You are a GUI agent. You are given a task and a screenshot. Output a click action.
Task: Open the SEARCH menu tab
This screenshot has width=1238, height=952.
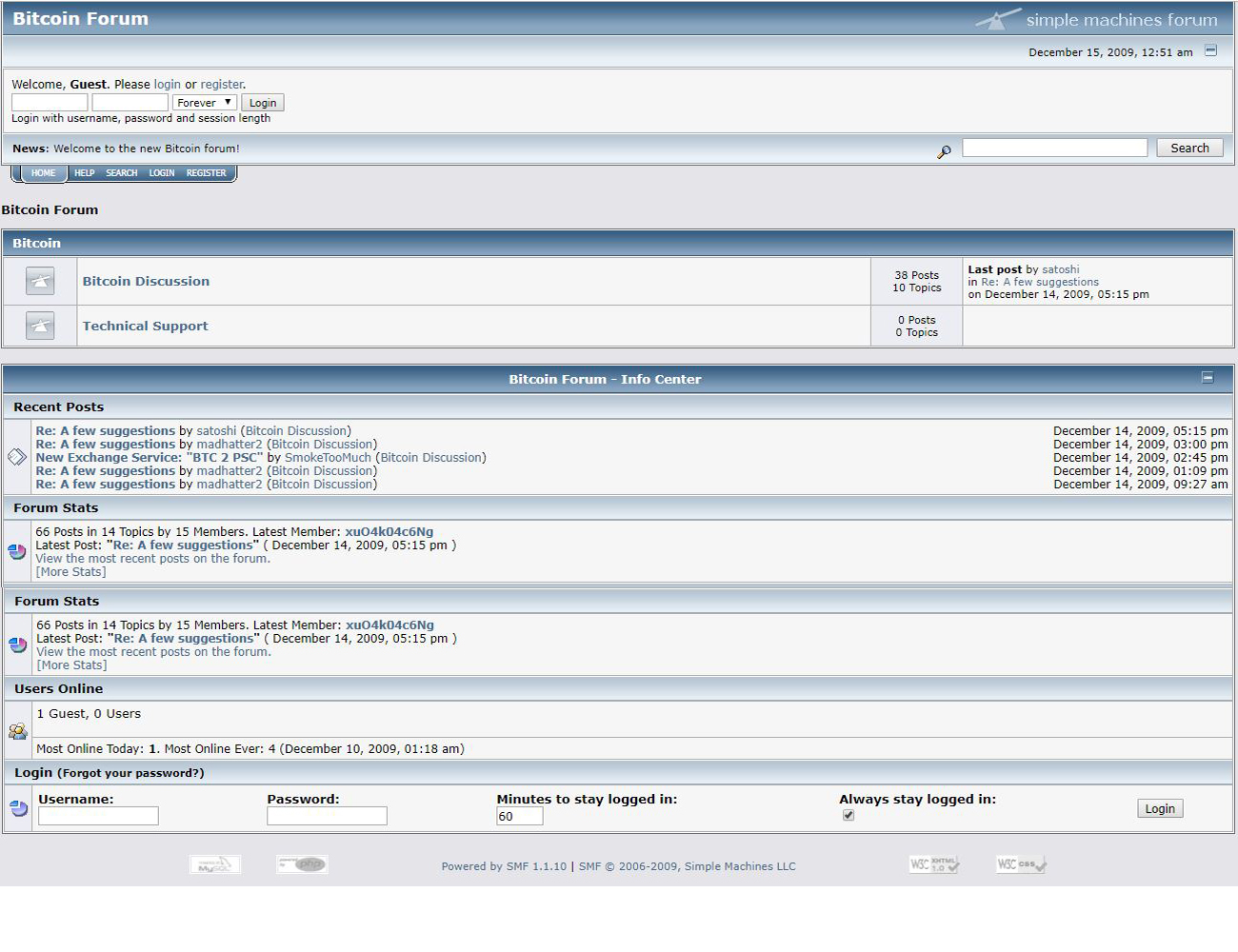[x=122, y=173]
